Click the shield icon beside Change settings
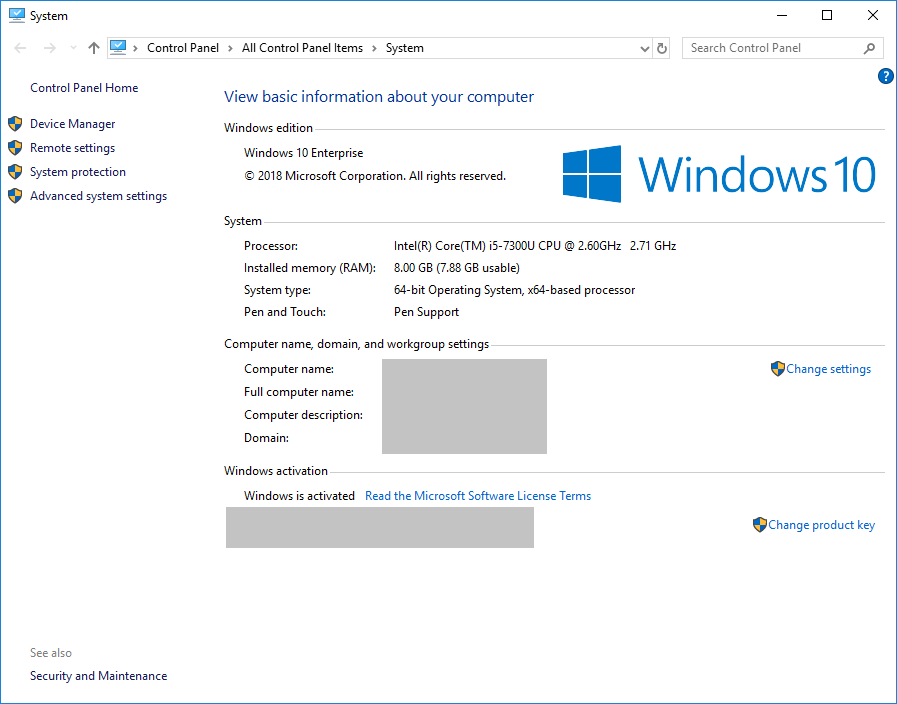This screenshot has height=704, width=897. [777, 369]
